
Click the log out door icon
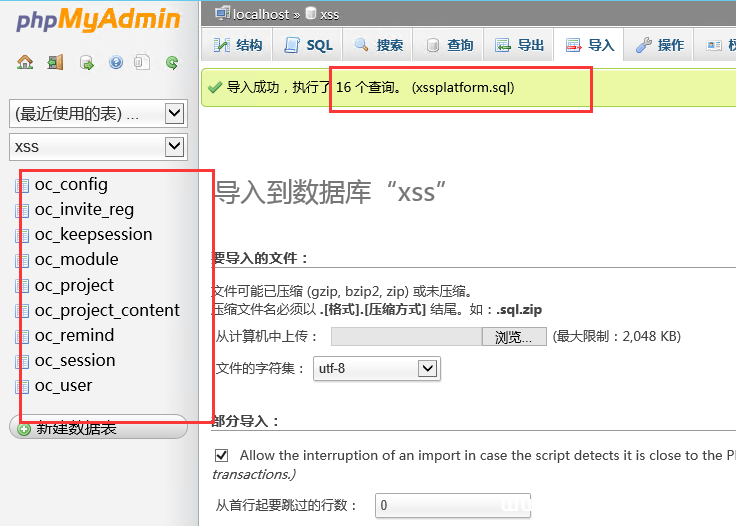click(55, 62)
